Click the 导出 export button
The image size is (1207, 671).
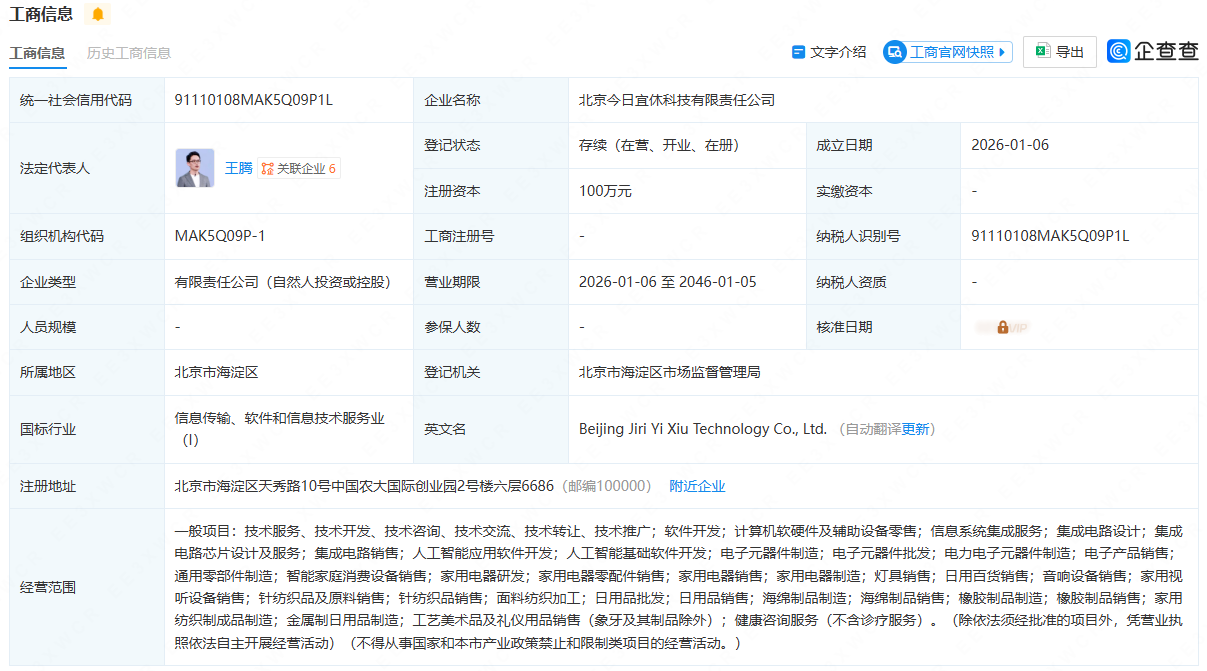click(1059, 52)
